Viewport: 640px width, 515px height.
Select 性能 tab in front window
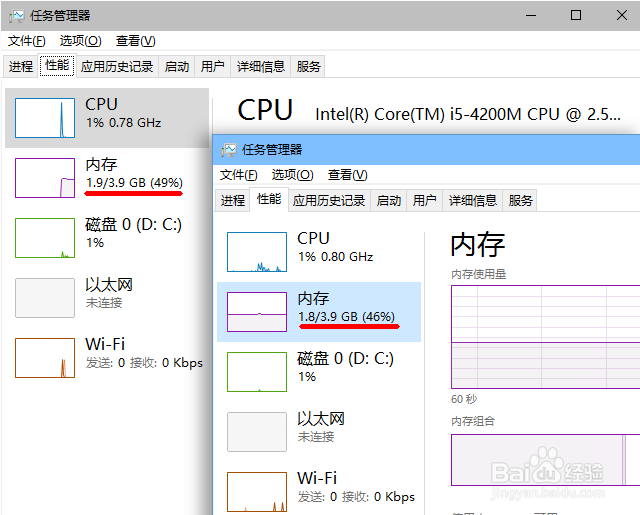tap(269, 199)
